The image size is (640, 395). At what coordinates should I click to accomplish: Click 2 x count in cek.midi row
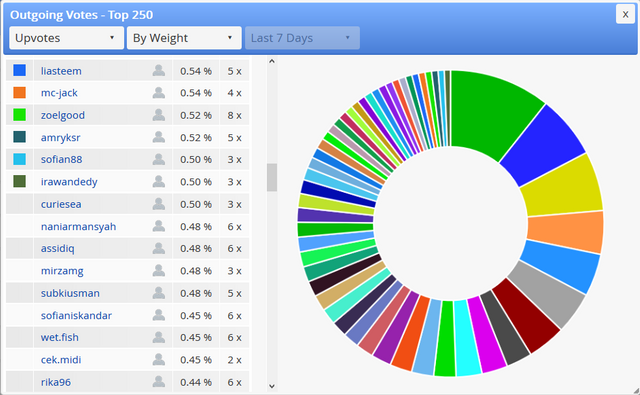234,360
